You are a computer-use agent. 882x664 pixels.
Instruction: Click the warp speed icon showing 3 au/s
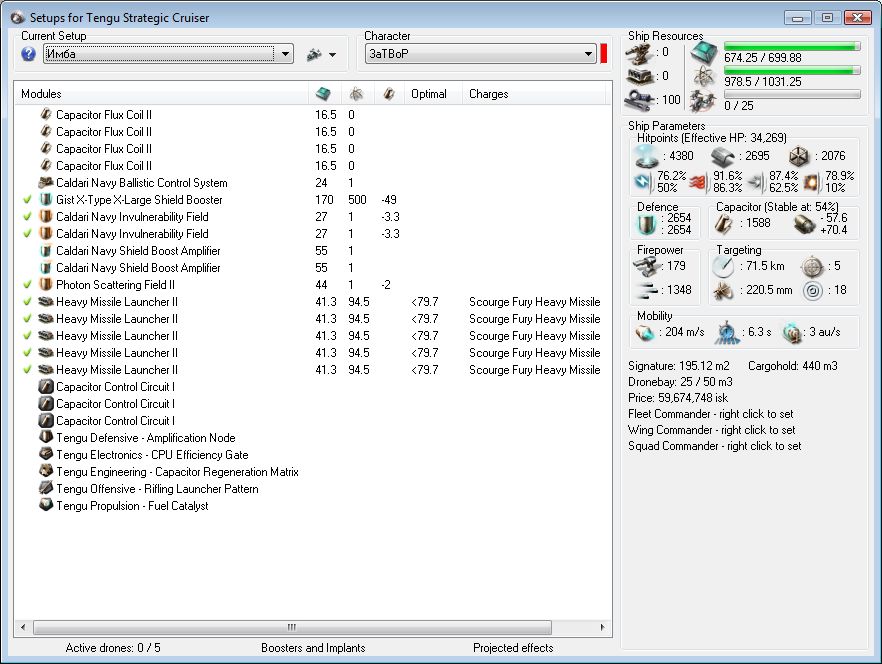[x=792, y=333]
